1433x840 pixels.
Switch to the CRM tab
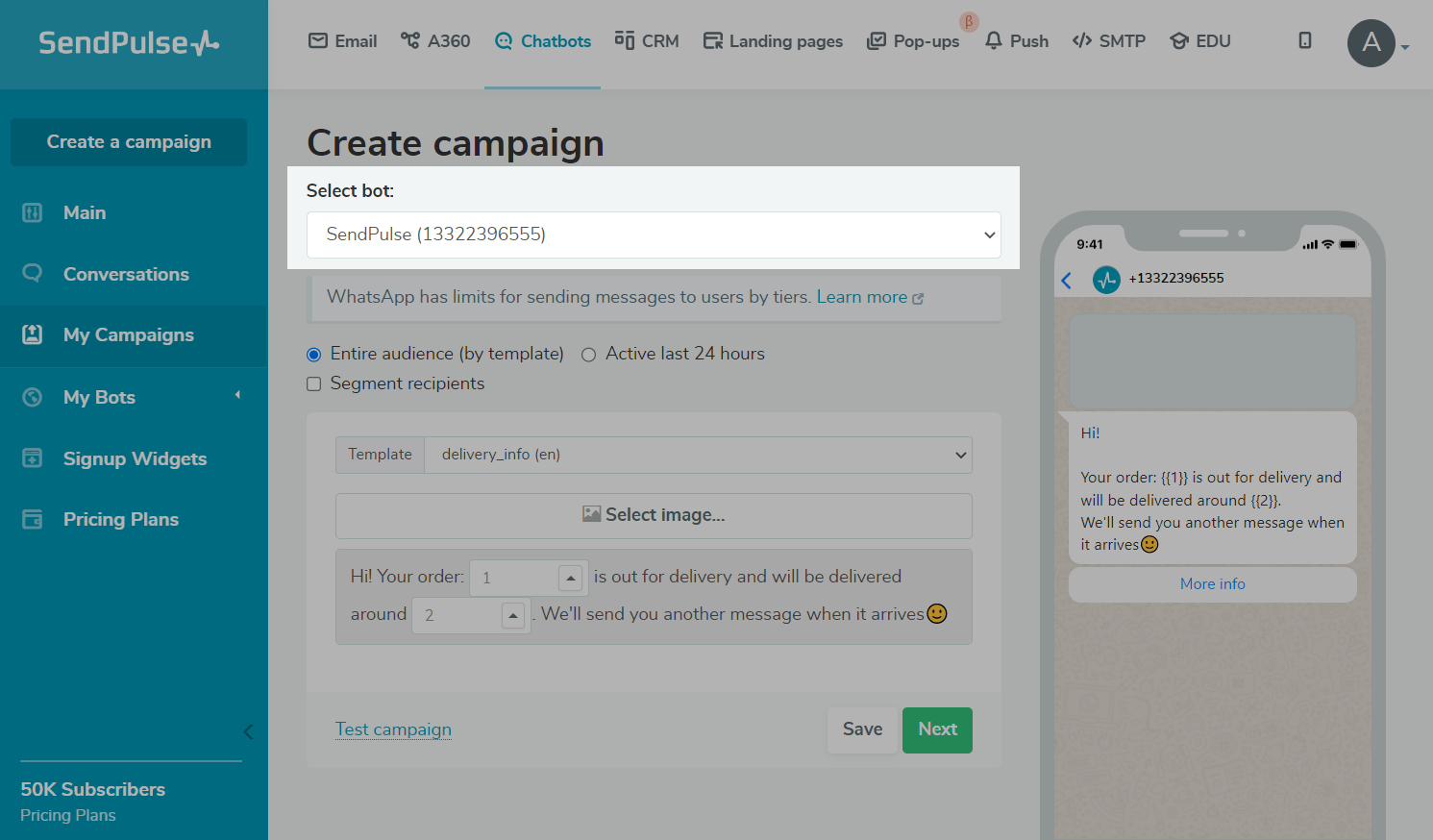click(647, 41)
